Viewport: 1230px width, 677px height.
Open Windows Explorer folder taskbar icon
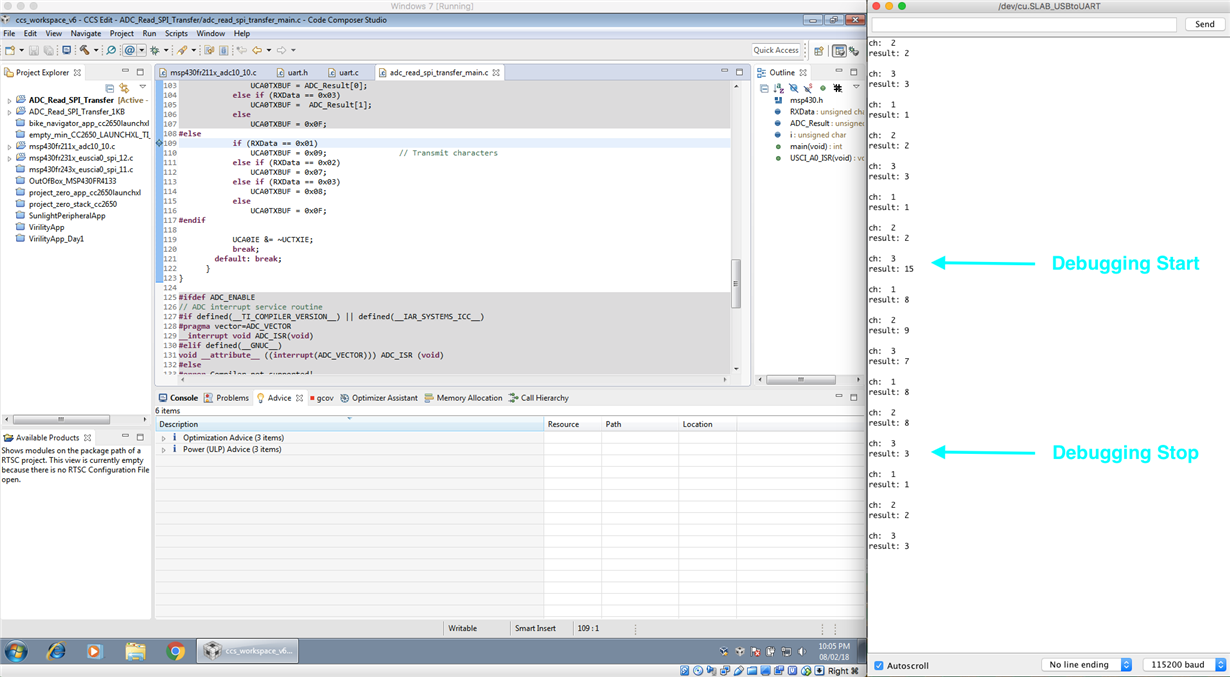(x=136, y=651)
